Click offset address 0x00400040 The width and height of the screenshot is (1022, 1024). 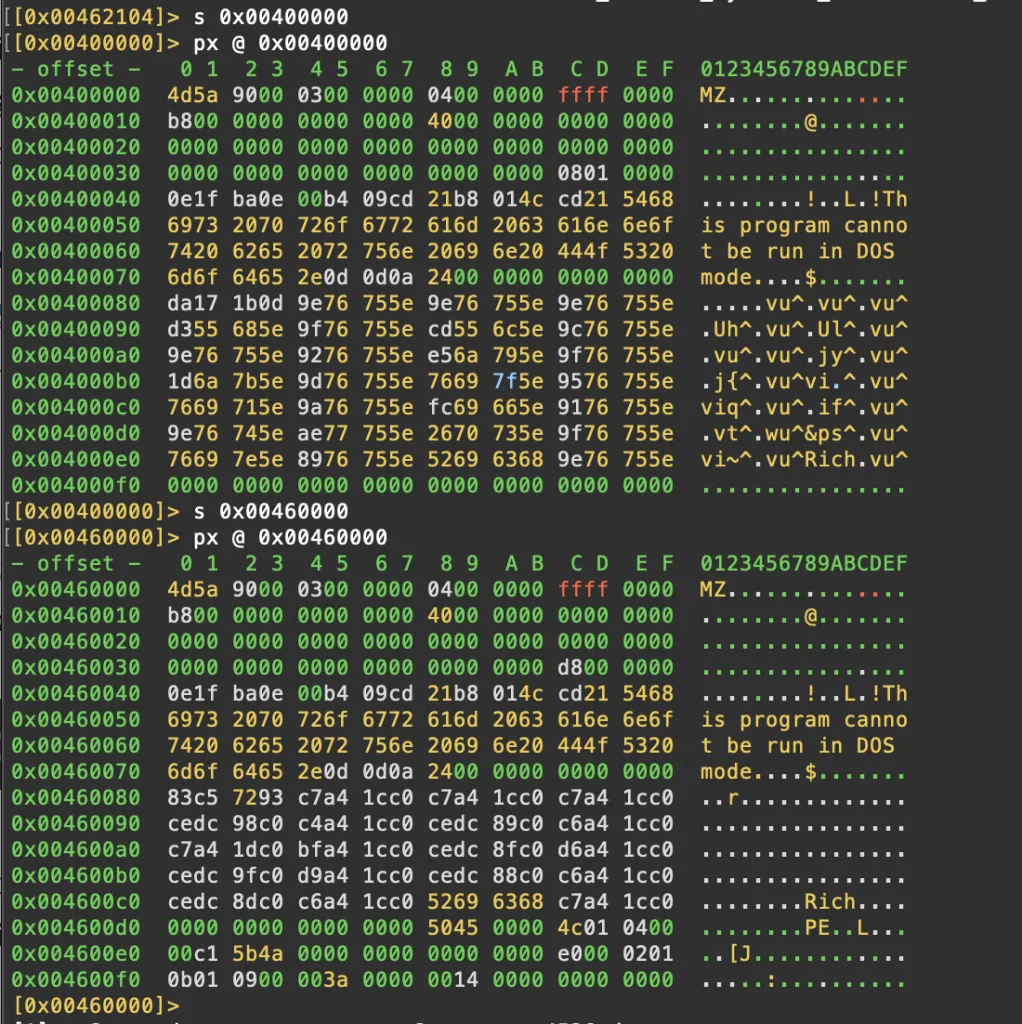[x=76, y=199]
